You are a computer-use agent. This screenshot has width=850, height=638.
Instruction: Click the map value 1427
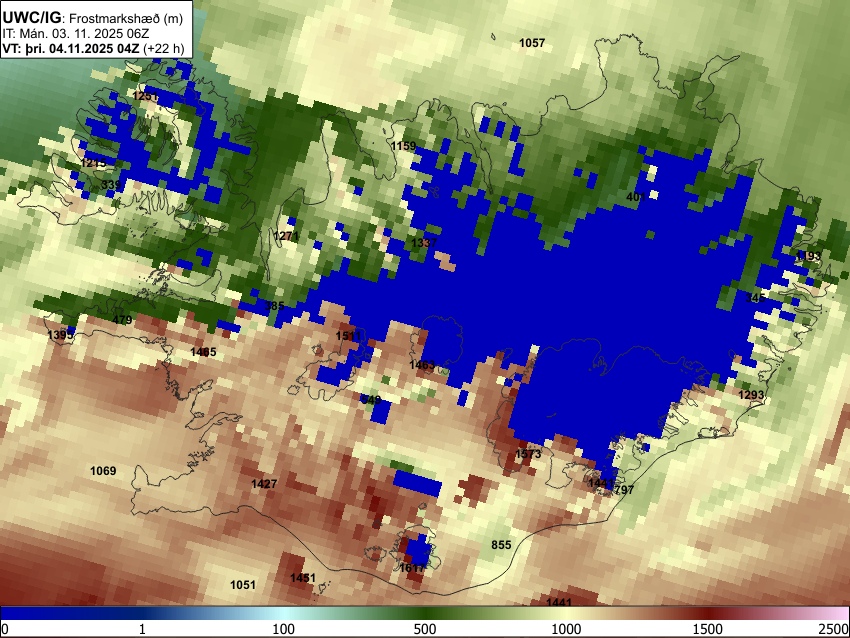coord(264,484)
